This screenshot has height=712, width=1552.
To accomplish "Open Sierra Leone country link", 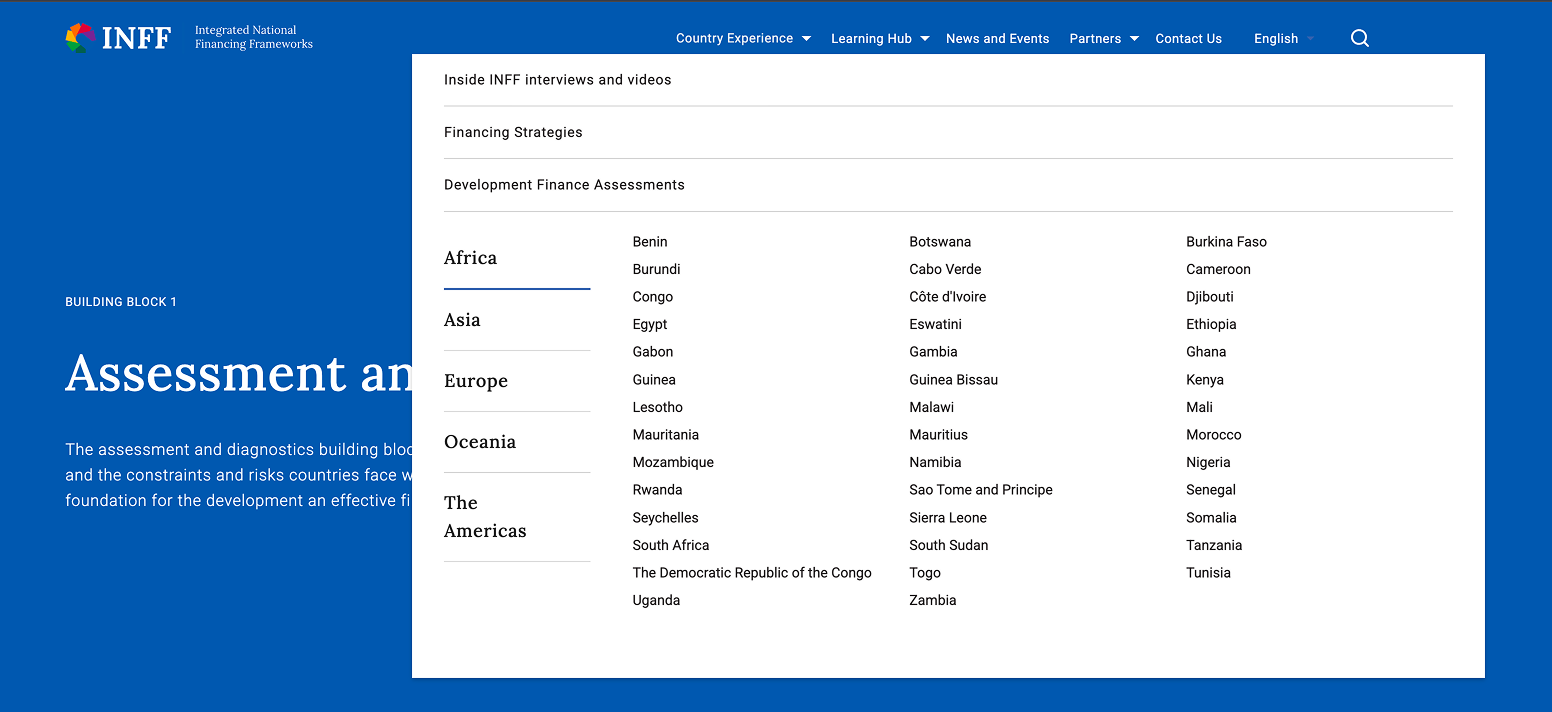I will coord(948,518).
